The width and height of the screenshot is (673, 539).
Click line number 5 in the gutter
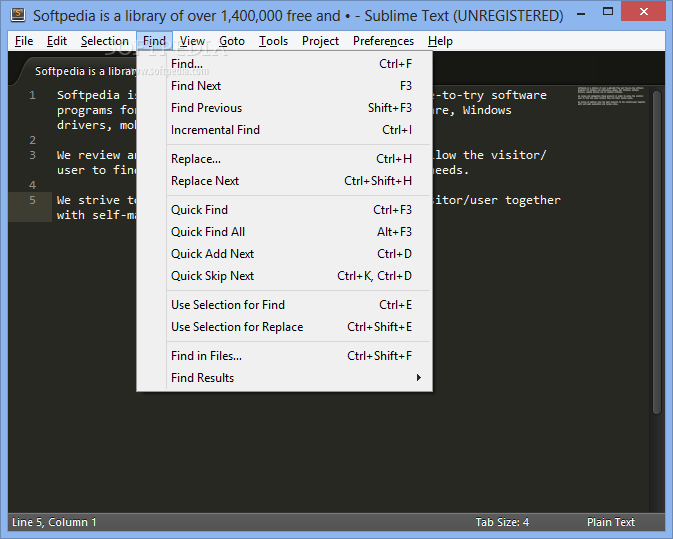[x=32, y=200]
